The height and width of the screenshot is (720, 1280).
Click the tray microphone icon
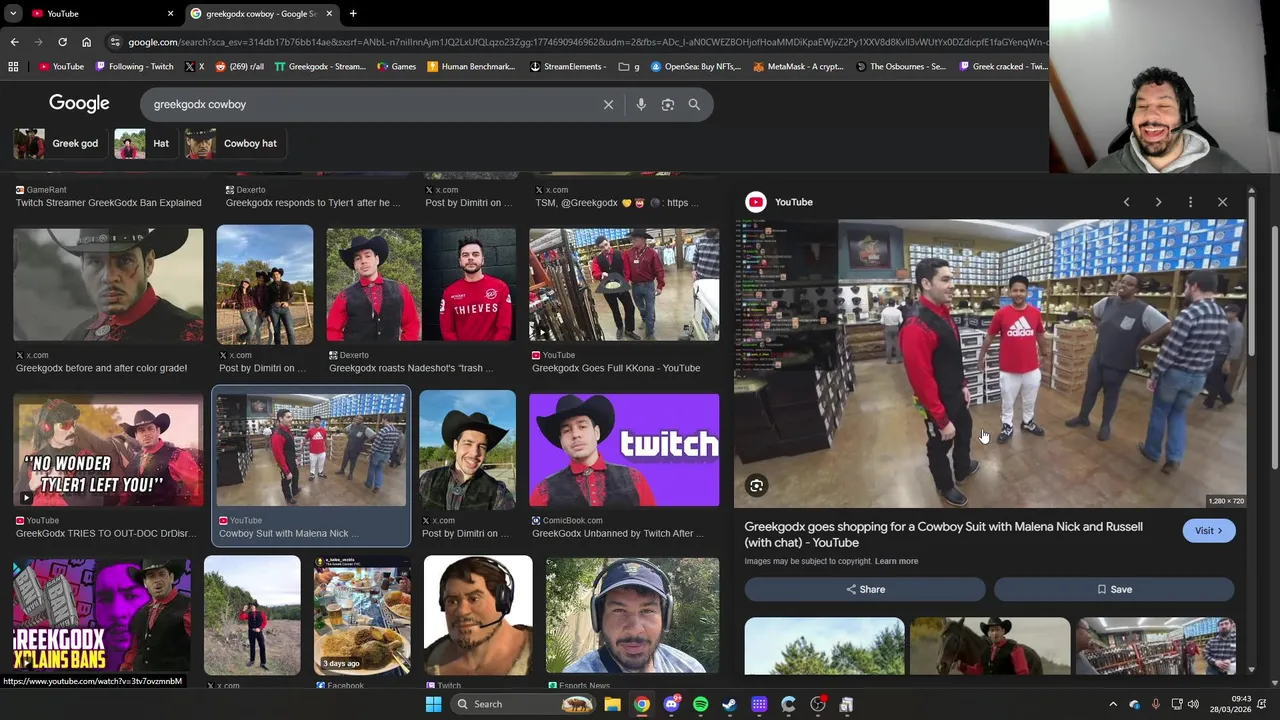[x=1155, y=704]
